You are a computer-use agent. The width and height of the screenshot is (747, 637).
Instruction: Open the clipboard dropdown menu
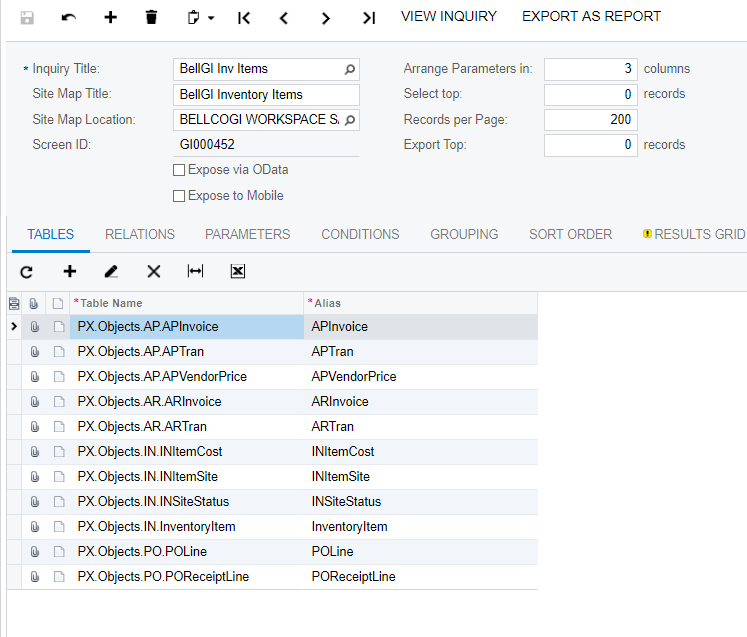coord(200,17)
